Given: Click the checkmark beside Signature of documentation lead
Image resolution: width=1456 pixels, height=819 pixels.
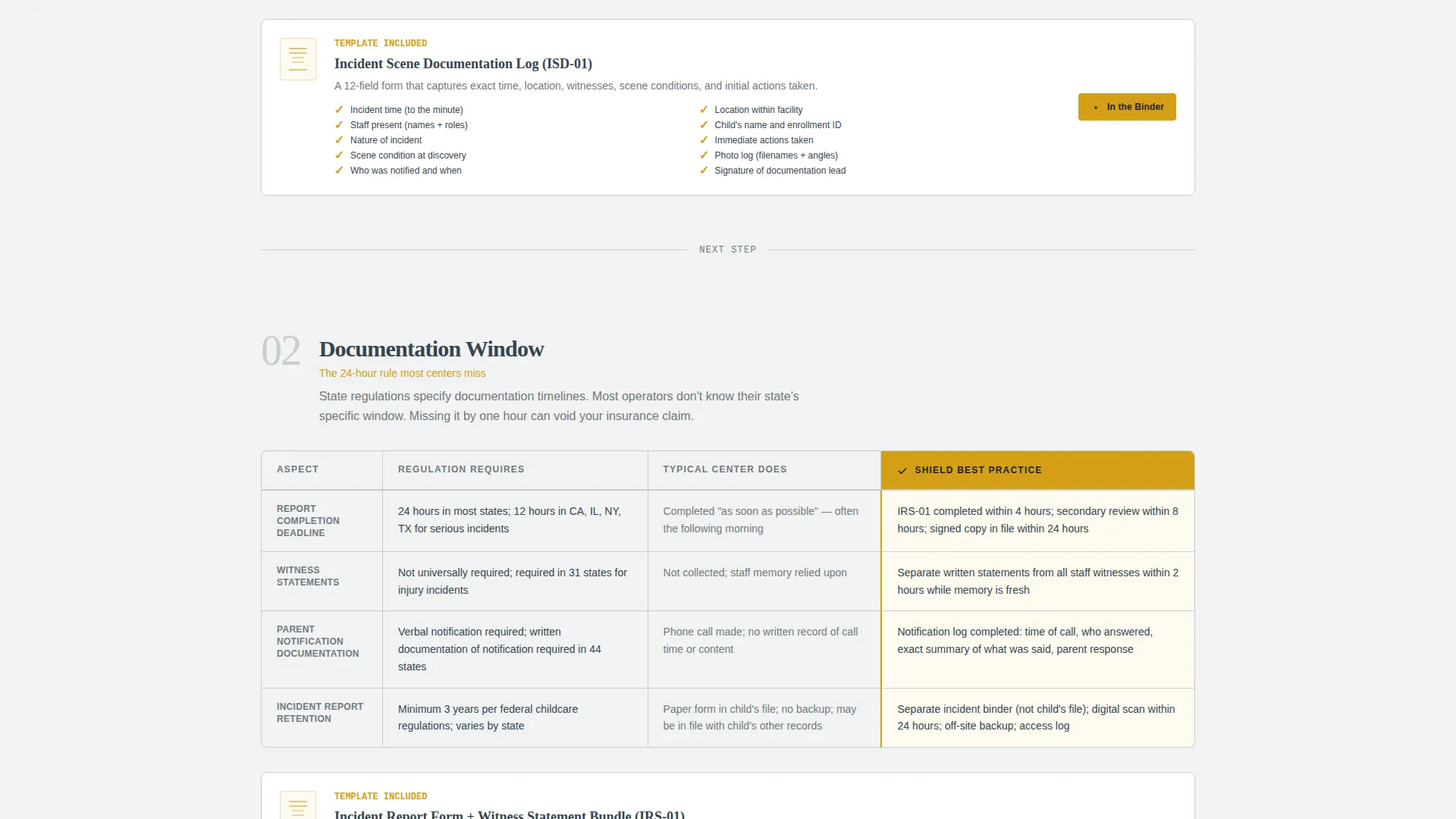Looking at the screenshot, I should 704,171.
